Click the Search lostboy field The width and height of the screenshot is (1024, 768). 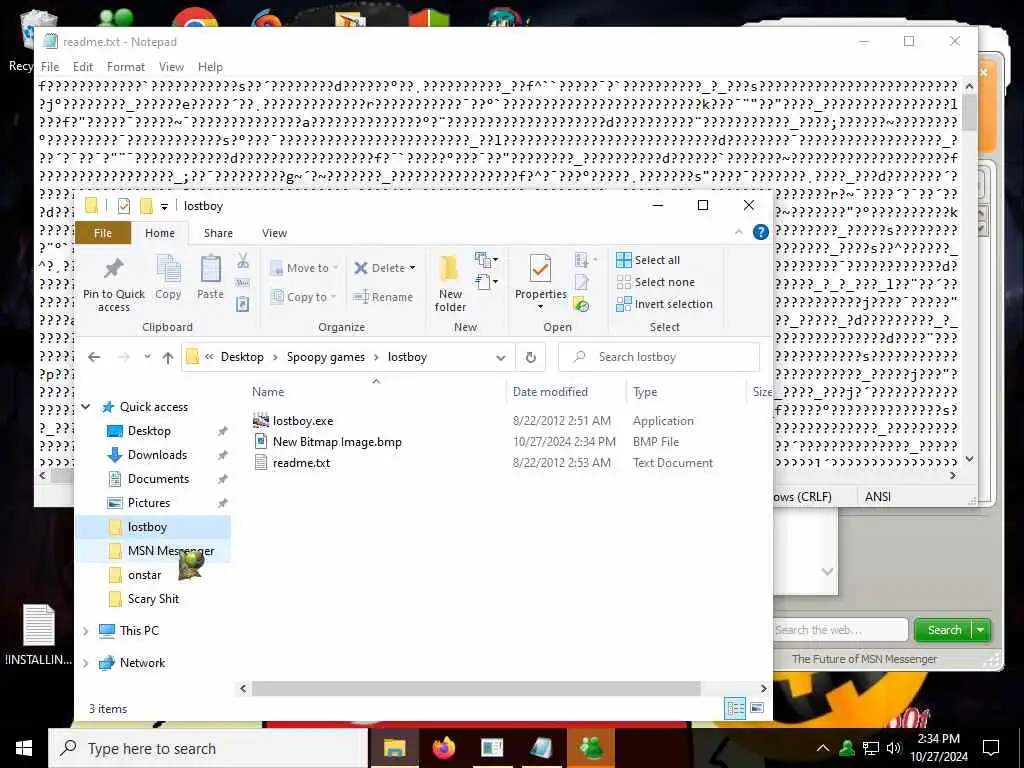(659, 357)
